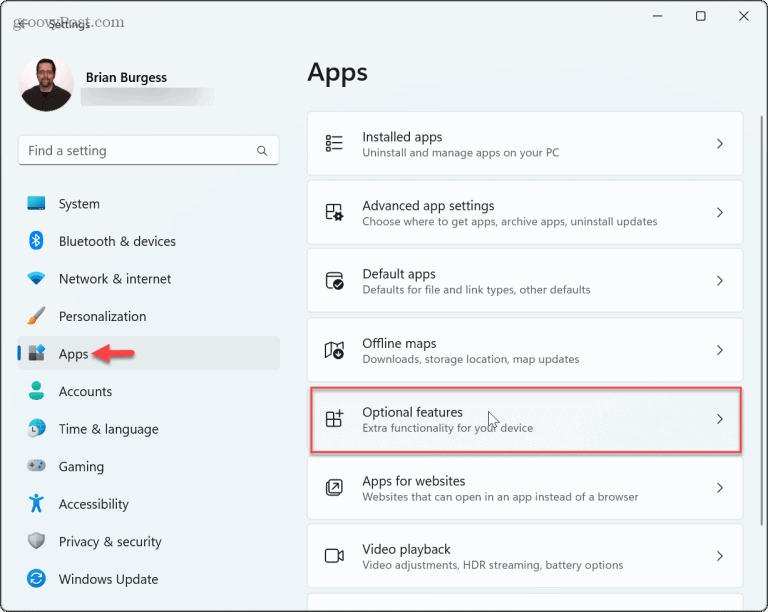This screenshot has width=768, height=612.
Task: Maximize the Settings window
Action: (700, 16)
